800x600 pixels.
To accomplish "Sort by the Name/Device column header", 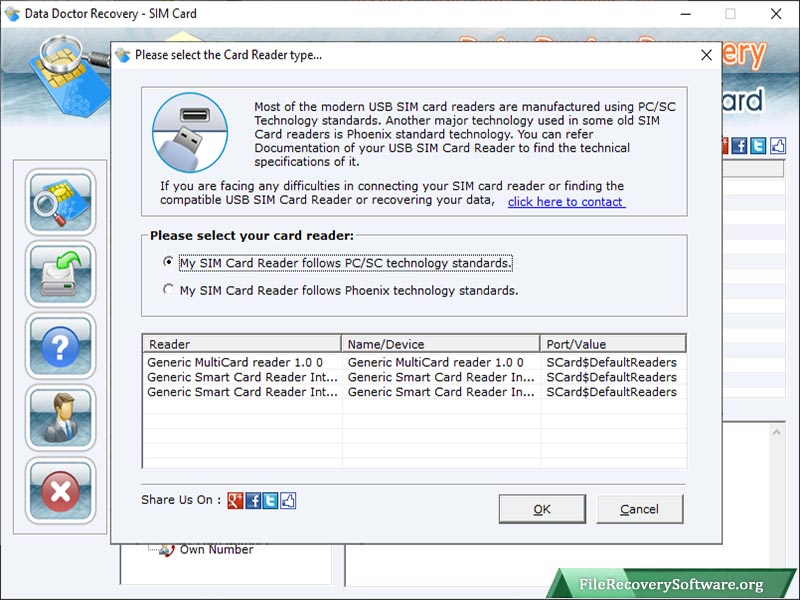I will 441,344.
